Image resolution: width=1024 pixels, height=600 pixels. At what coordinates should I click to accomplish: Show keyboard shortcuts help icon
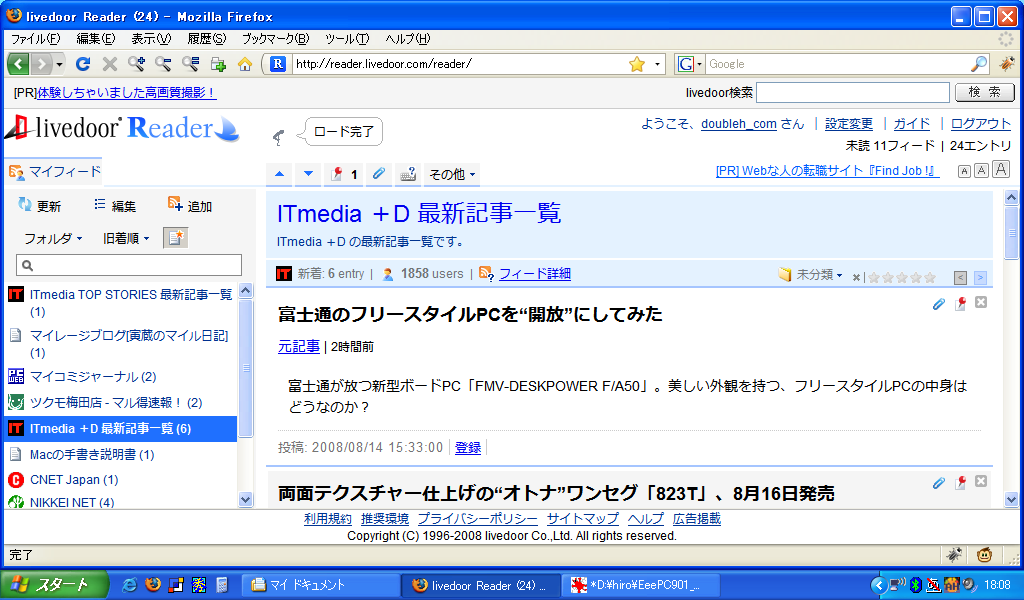408,174
